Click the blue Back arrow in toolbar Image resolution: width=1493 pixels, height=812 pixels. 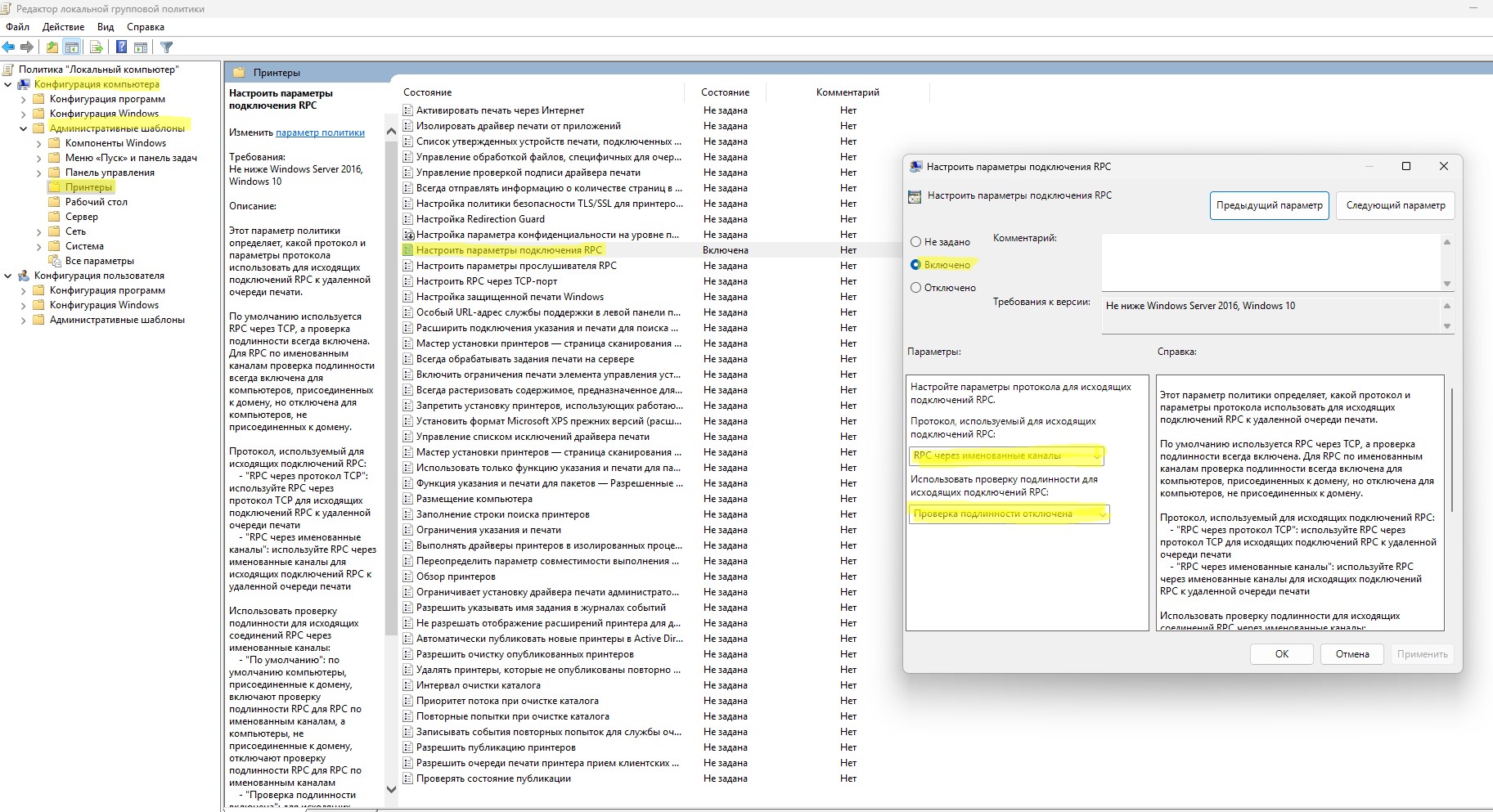[x=9, y=47]
